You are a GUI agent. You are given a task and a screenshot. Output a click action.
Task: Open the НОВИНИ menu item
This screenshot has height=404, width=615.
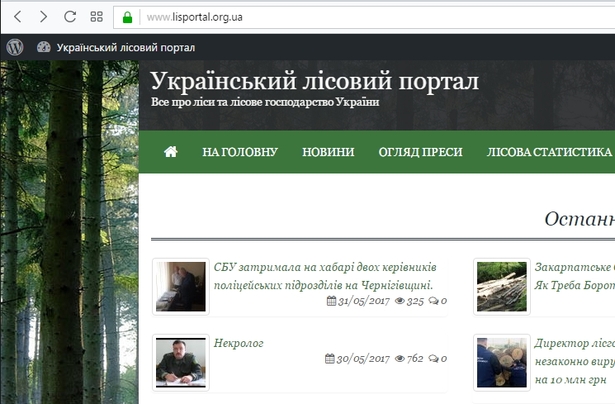click(328, 152)
